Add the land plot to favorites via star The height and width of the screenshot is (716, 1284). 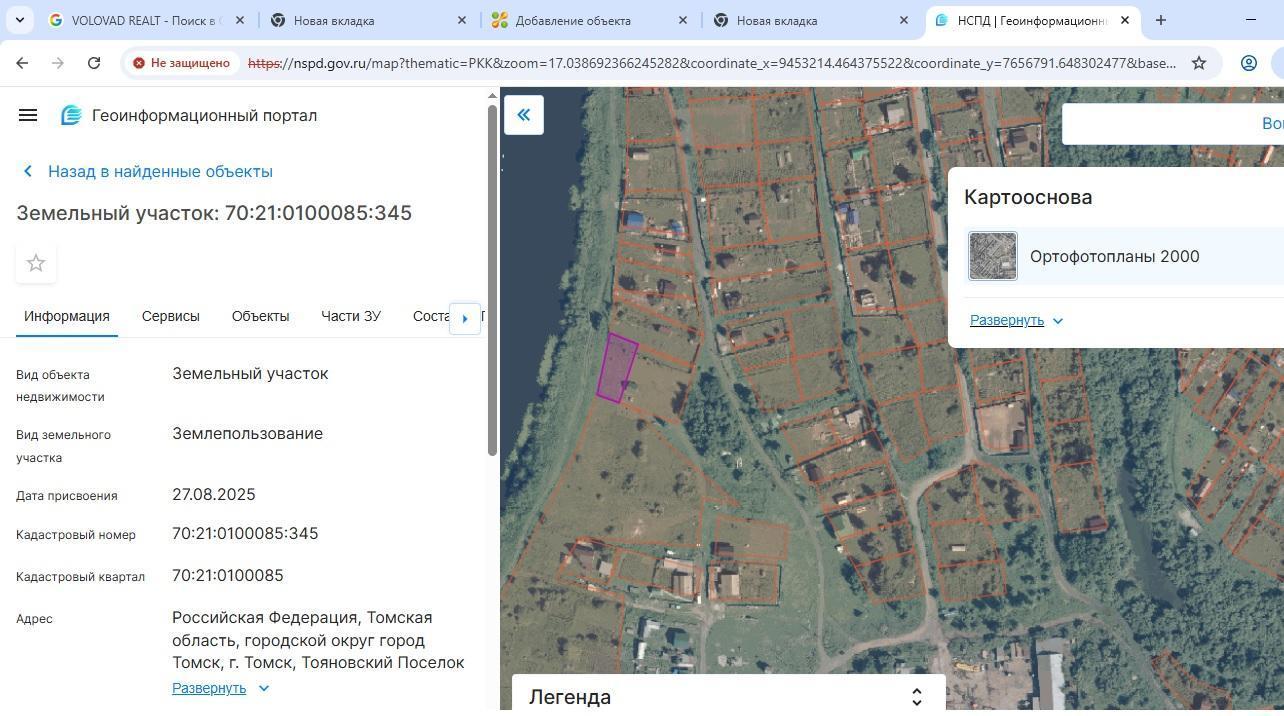coord(36,263)
